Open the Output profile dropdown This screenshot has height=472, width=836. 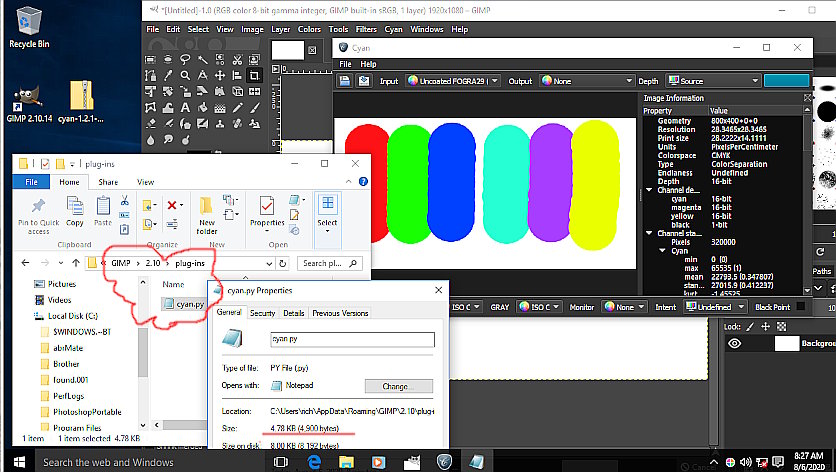pyautogui.click(x=584, y=81)
